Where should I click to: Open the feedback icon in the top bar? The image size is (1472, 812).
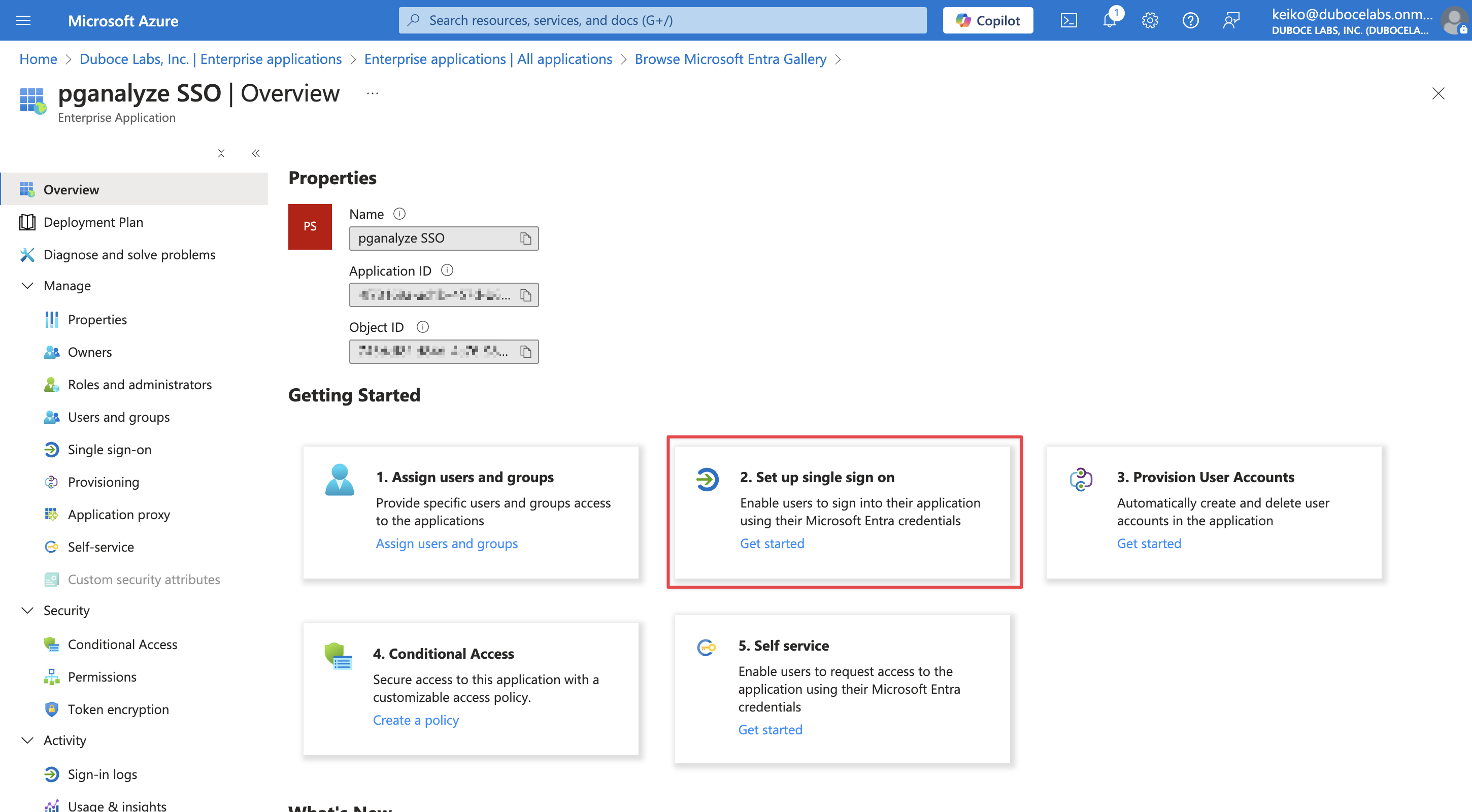pyautogui.click(x=1231, y=21)
